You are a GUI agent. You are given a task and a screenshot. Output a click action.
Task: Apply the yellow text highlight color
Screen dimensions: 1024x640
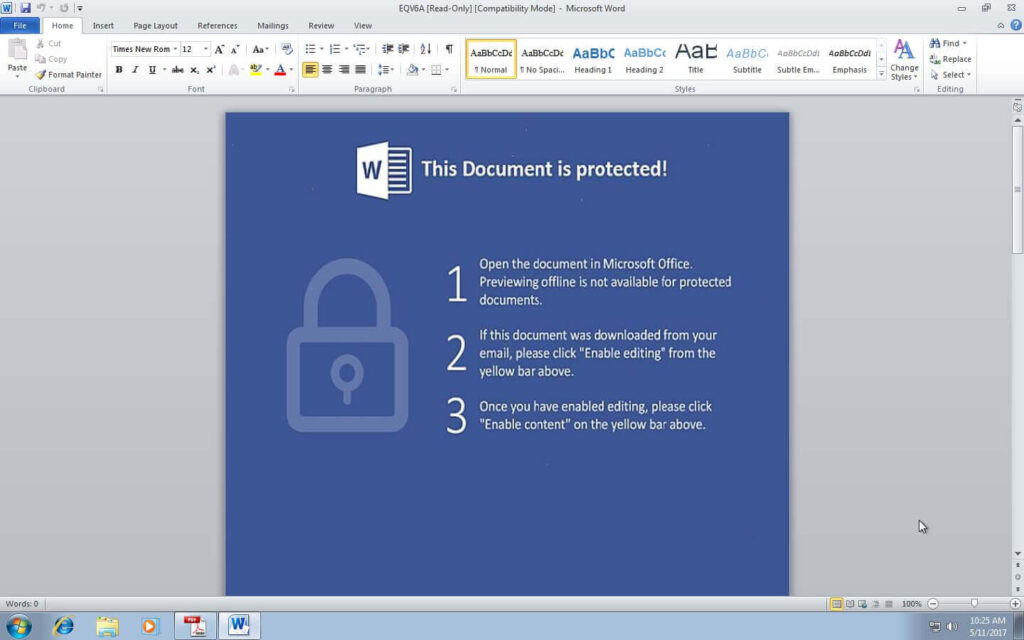[x=255, y=69]
